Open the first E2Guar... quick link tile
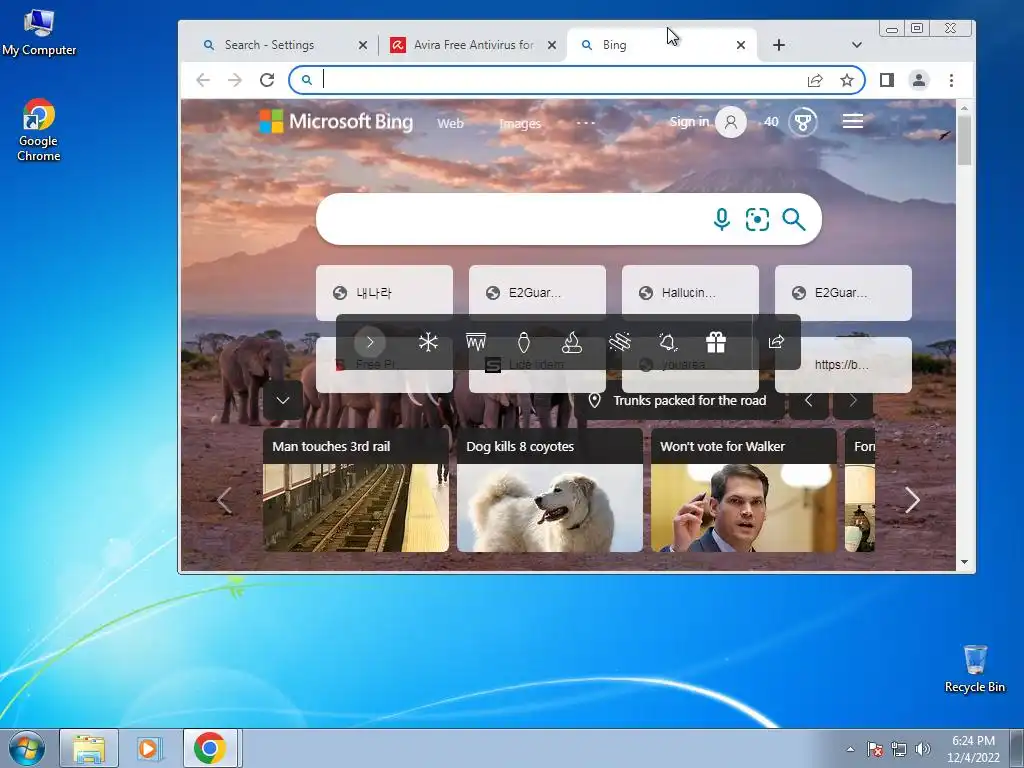The height and width of the screenshot is (768, 1024). point(537,293)
